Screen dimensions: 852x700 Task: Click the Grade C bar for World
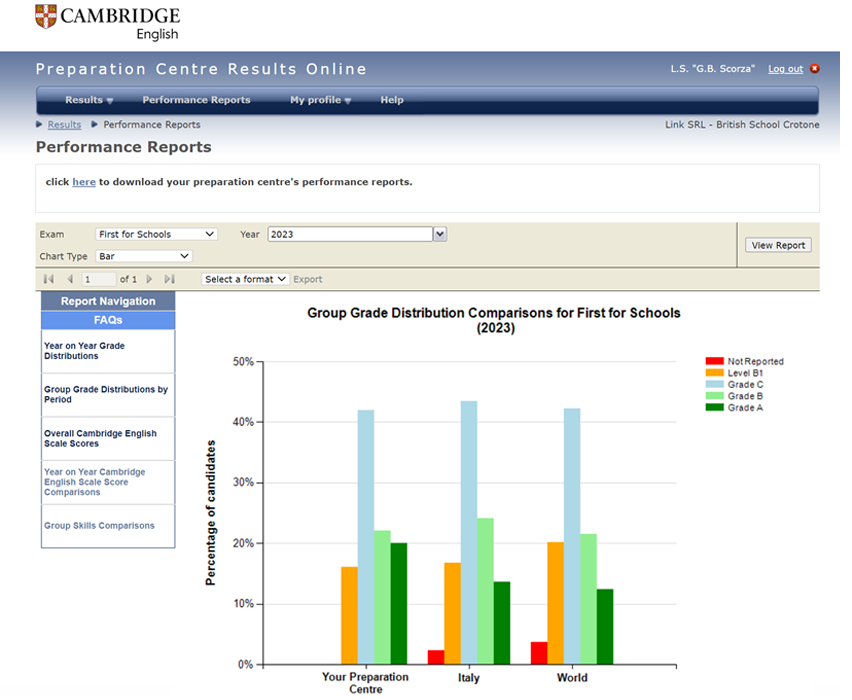572,536
